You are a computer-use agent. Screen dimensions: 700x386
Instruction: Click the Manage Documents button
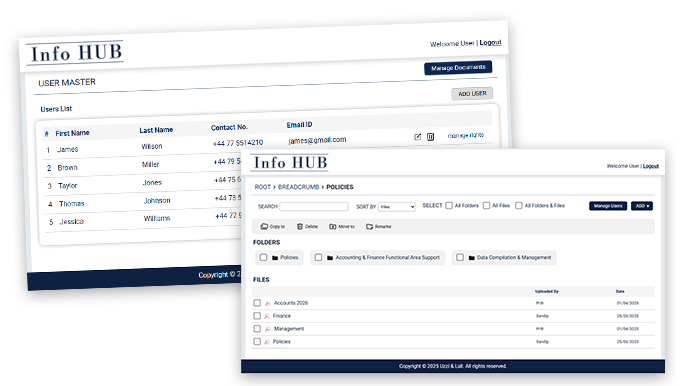(x=458, y=68)
